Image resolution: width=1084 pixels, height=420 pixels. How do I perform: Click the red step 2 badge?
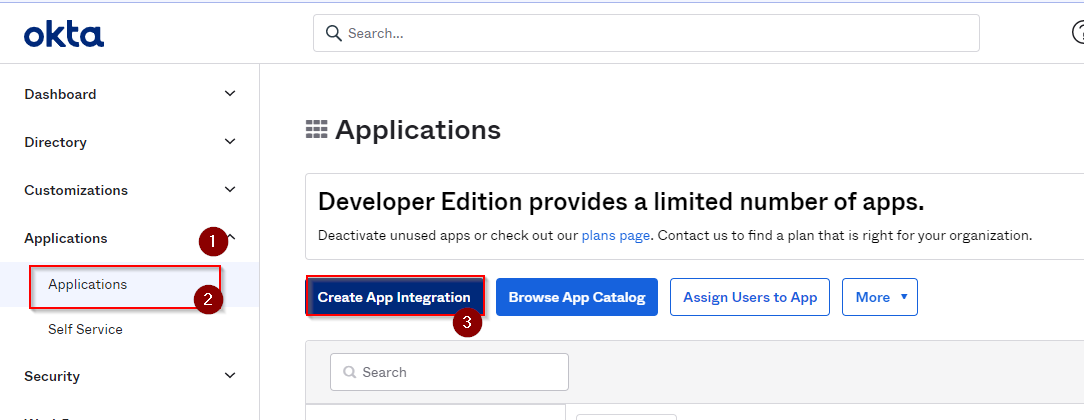pyautogui.click(x=208, y=299)
